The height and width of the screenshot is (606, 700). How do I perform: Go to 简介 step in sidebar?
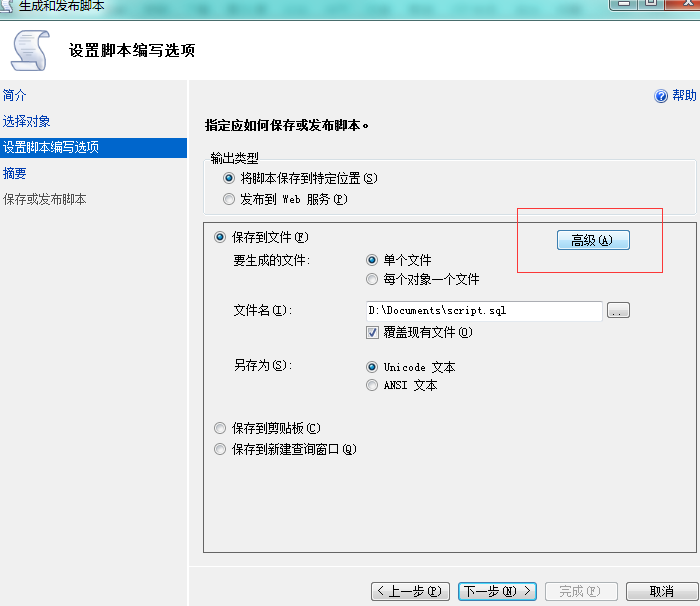[x=15, y=95]
